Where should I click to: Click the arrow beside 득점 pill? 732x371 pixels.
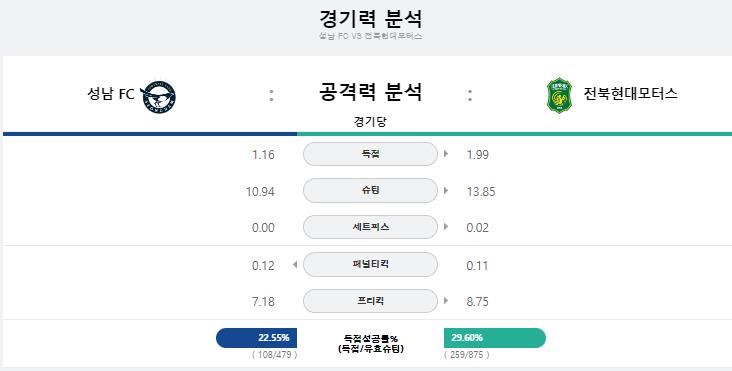[446, 154]
